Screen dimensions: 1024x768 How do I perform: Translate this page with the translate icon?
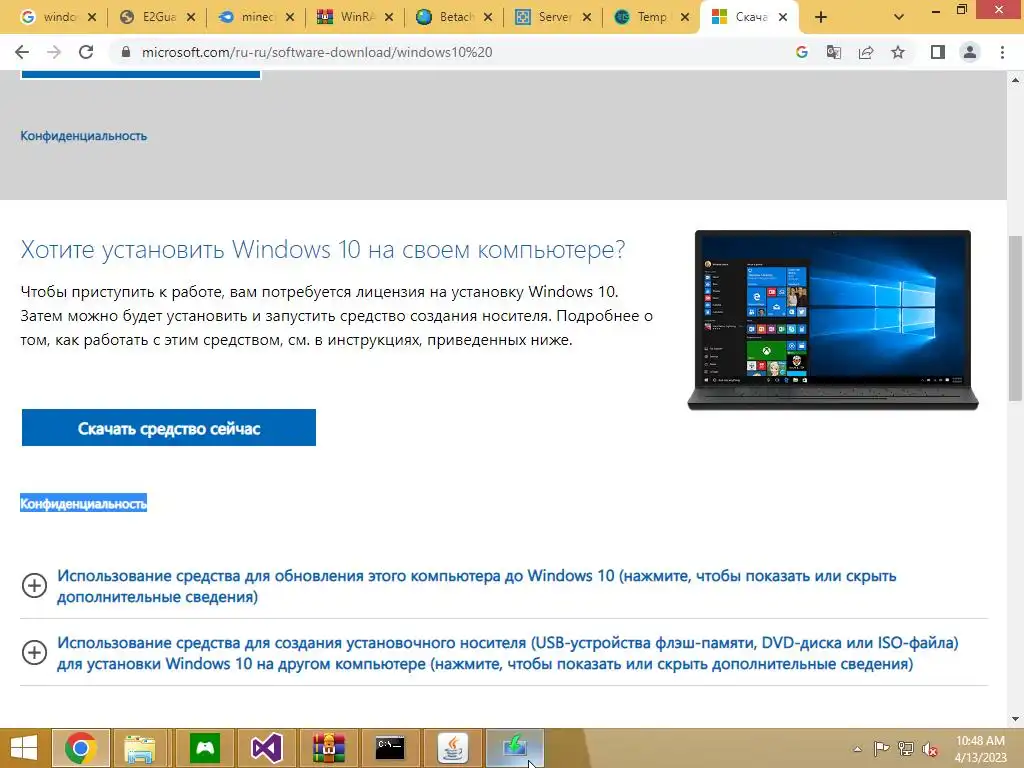(x=834, y=52)
